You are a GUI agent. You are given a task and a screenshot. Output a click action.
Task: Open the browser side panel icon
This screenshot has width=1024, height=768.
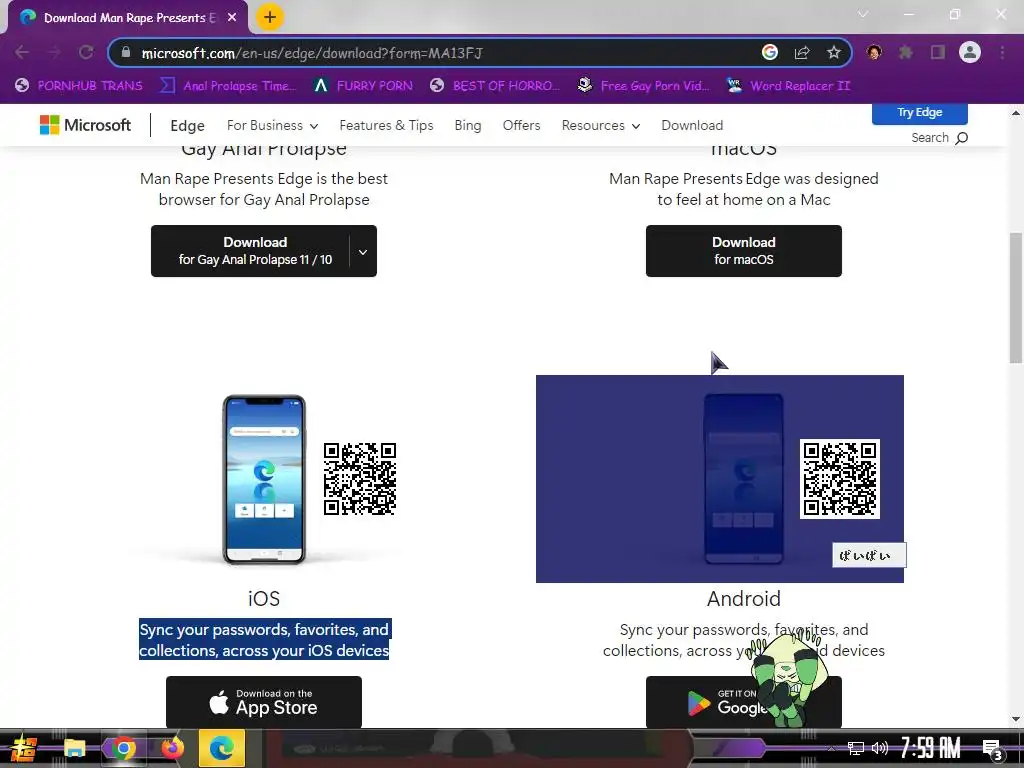938,52
